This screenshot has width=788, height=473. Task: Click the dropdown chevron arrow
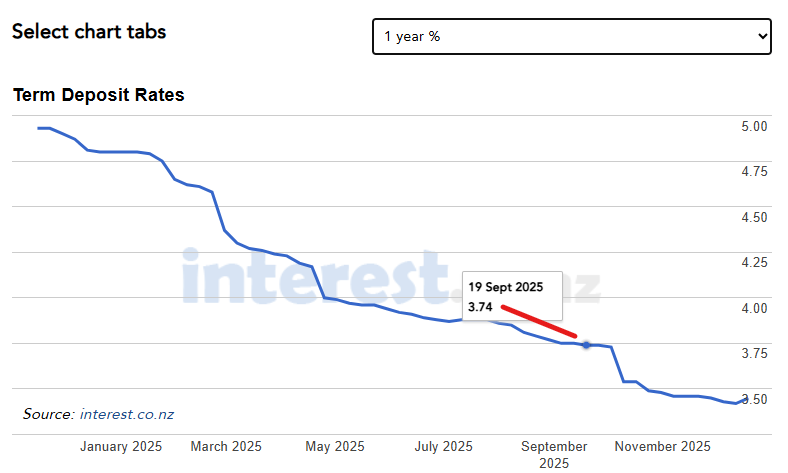762,36
